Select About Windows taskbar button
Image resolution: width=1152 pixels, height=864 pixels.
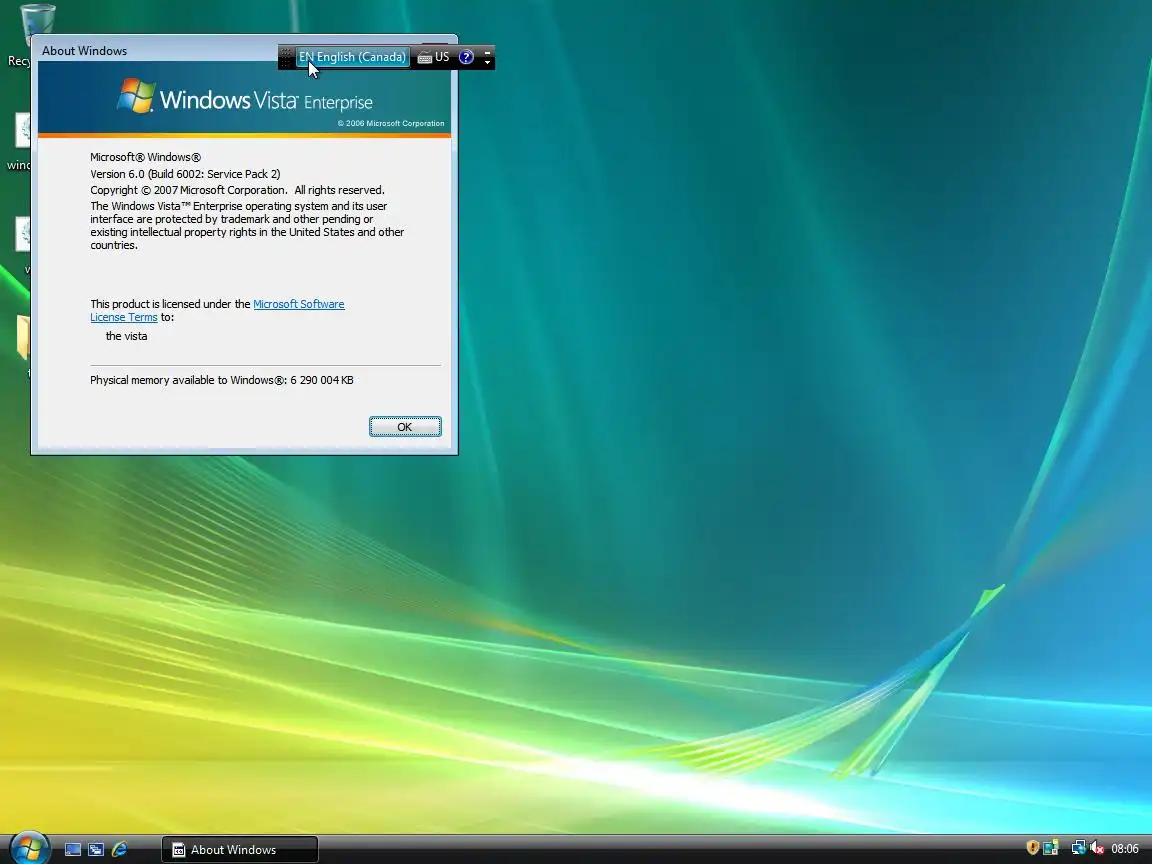click(240, 849)
